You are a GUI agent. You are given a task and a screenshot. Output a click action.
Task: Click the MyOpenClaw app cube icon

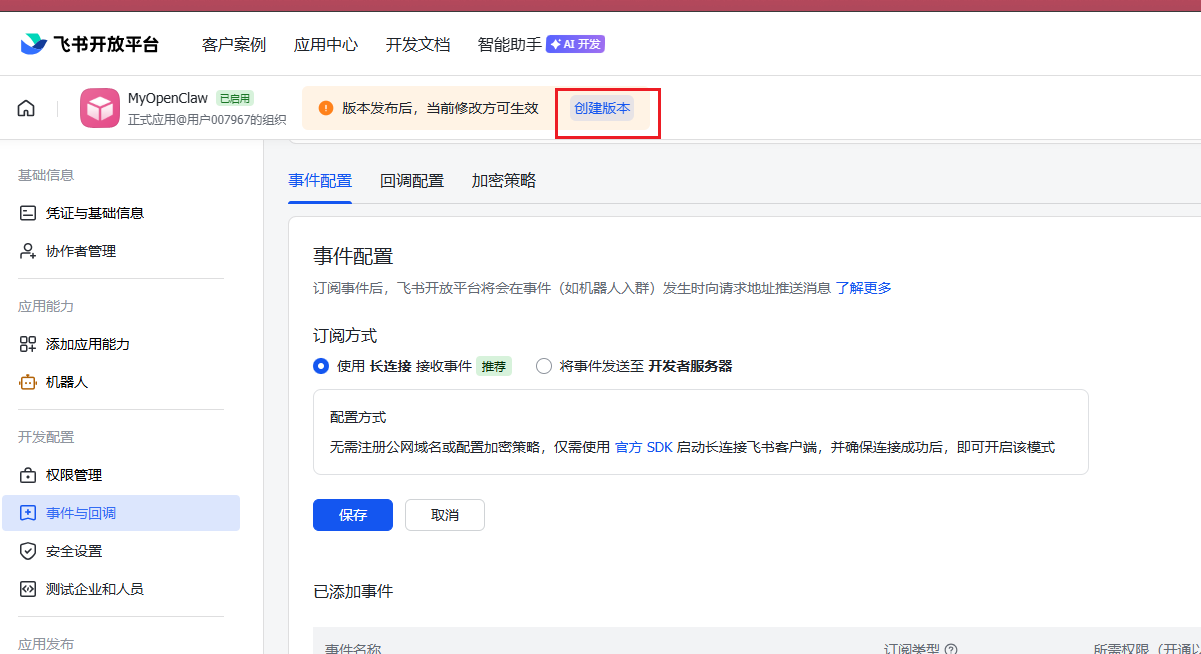[x=99, y=107]
